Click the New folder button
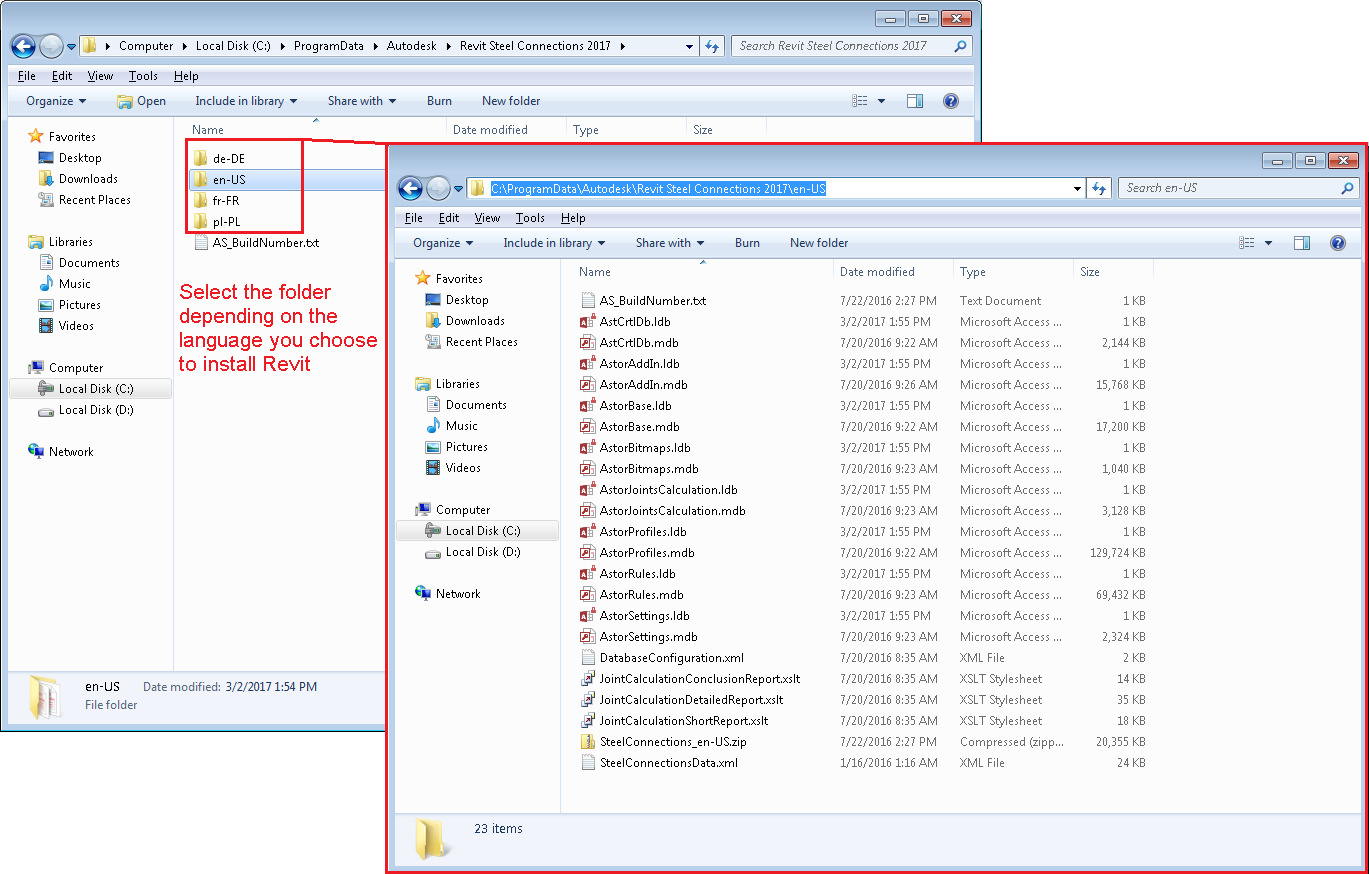 tap(818, 242)
